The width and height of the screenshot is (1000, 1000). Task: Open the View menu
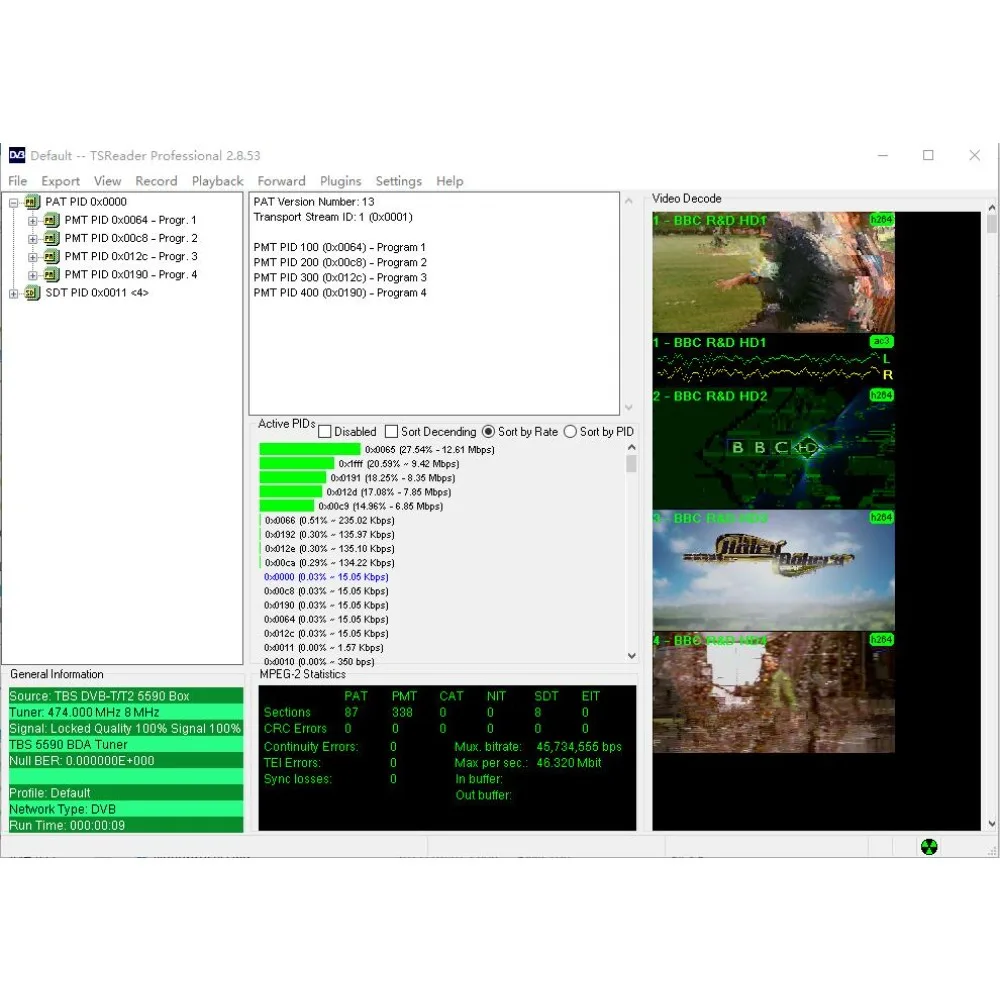pos(107,181)
